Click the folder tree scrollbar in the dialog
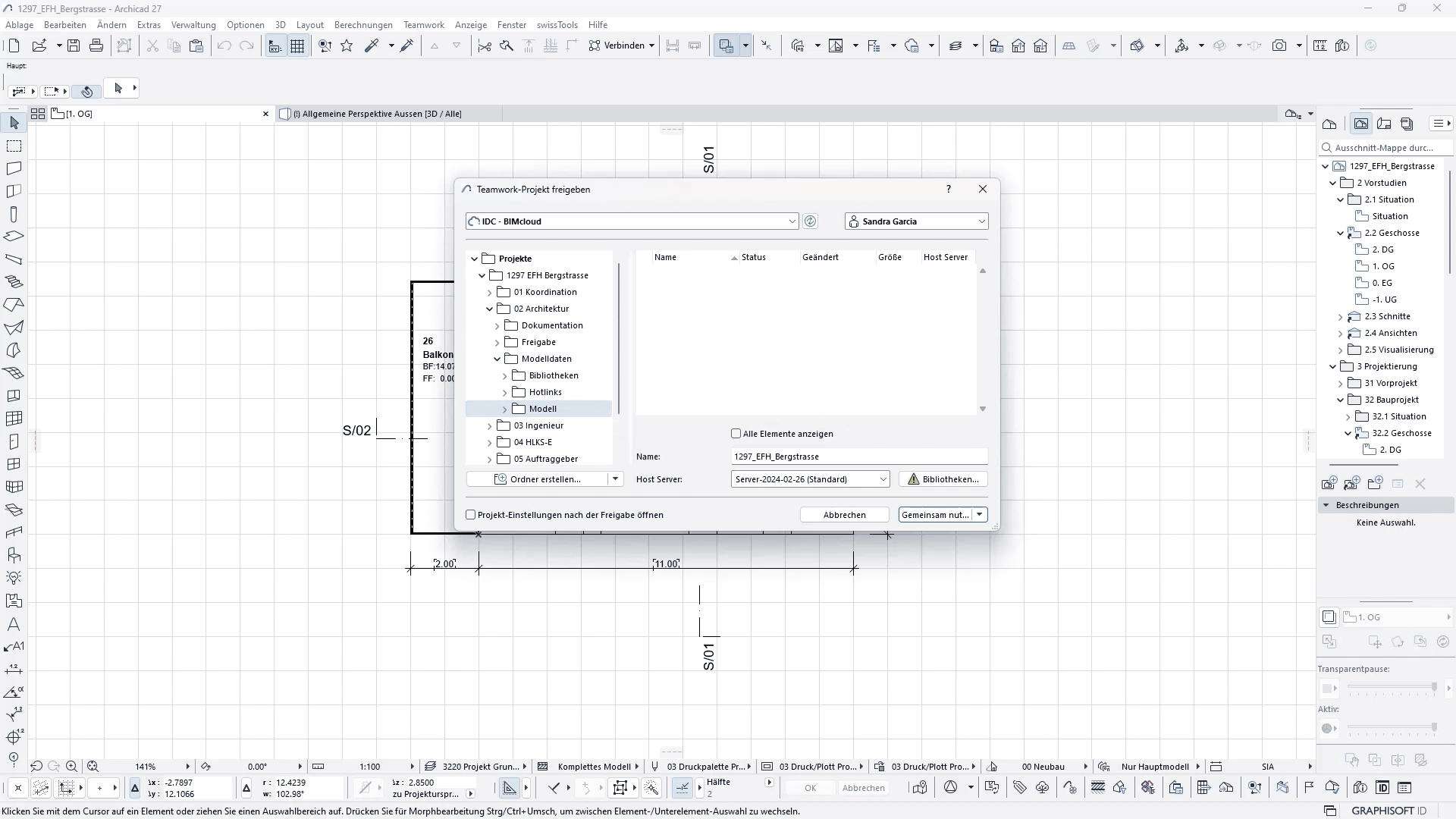The height and width of the screenshot is (819, 1456). click(619, 337)
